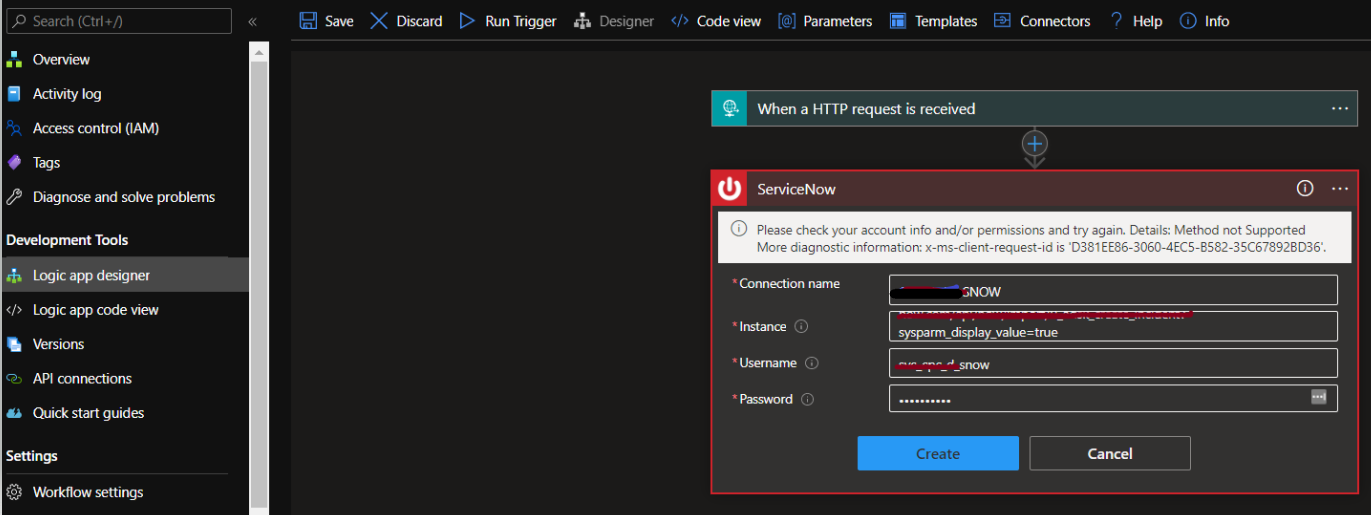Click Discard in the toolbar

(x=406, y=21)
